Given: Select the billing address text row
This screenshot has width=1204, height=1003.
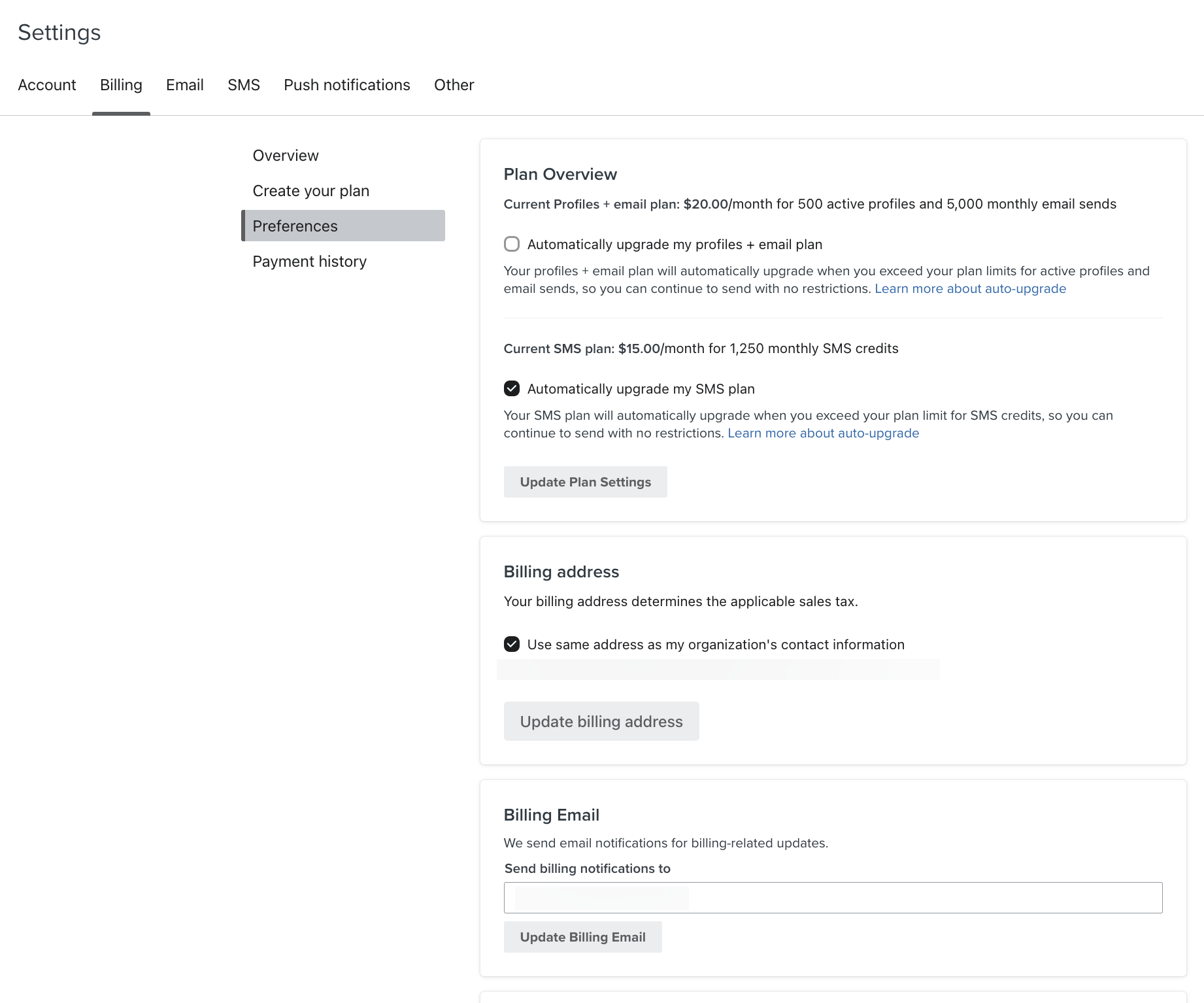Looking at the screenshot, I should [x=718, y=669].
